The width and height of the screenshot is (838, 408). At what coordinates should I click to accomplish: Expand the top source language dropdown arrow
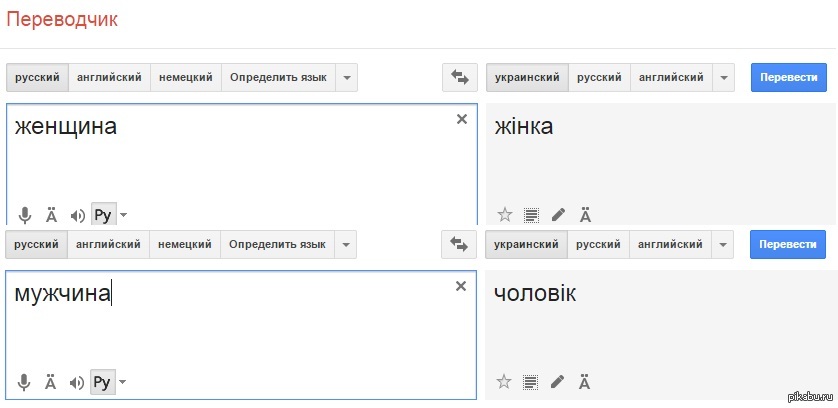(x=346, y=77)
